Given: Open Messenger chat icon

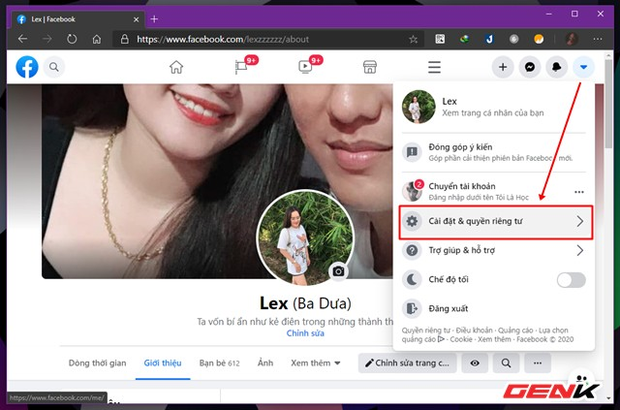Looking at the screenshot, I should (x=530, y=67).
